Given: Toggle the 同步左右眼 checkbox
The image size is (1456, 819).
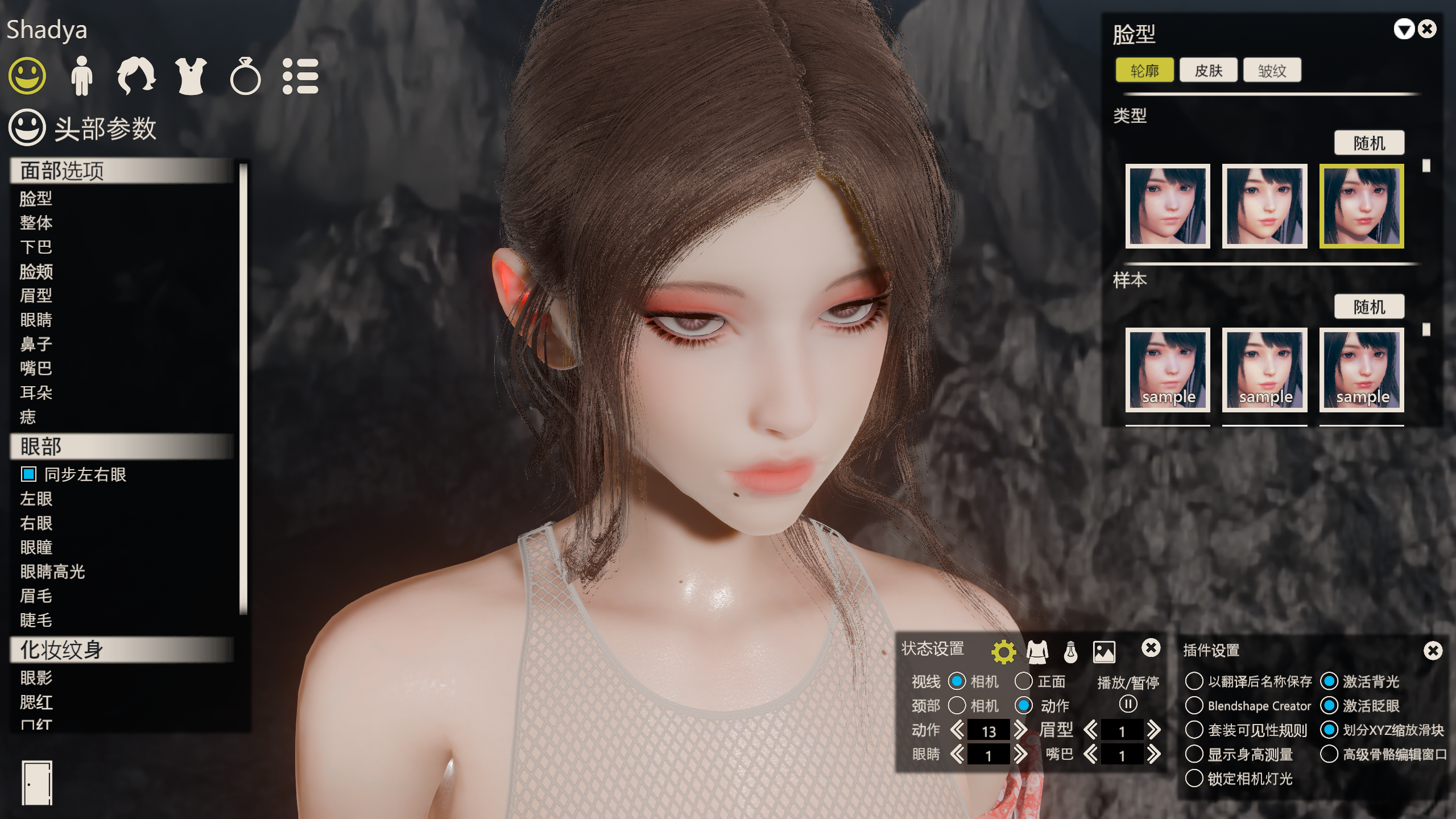Looking at the screenshot, I should tap(28, 474).
